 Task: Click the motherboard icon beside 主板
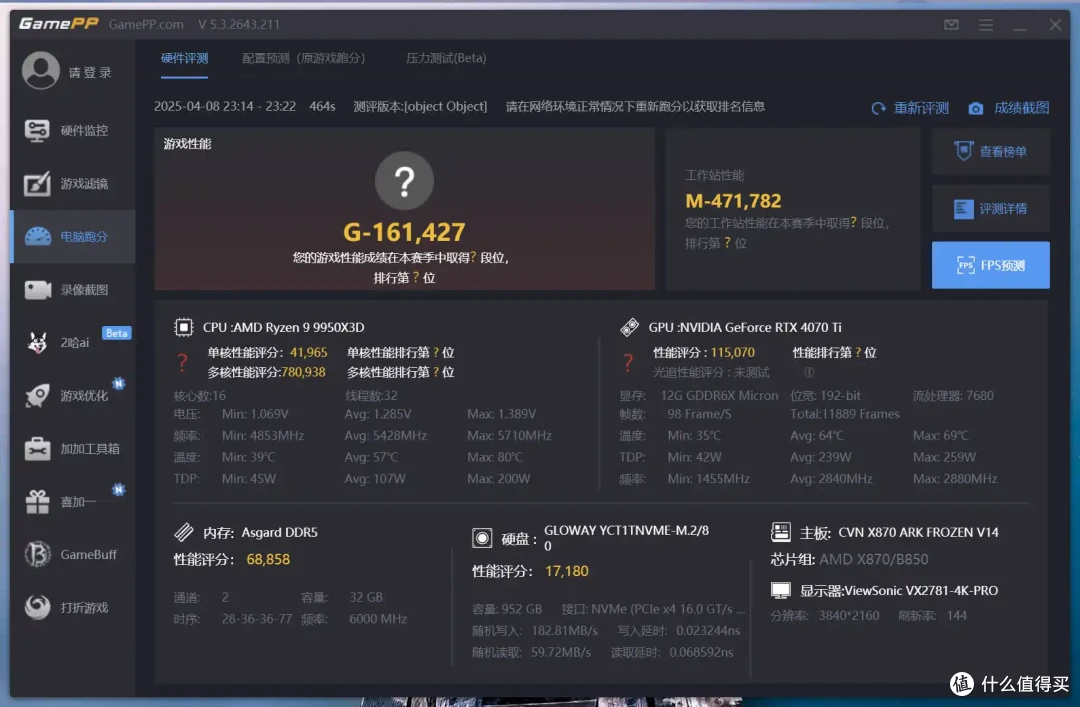click(780, 532)
